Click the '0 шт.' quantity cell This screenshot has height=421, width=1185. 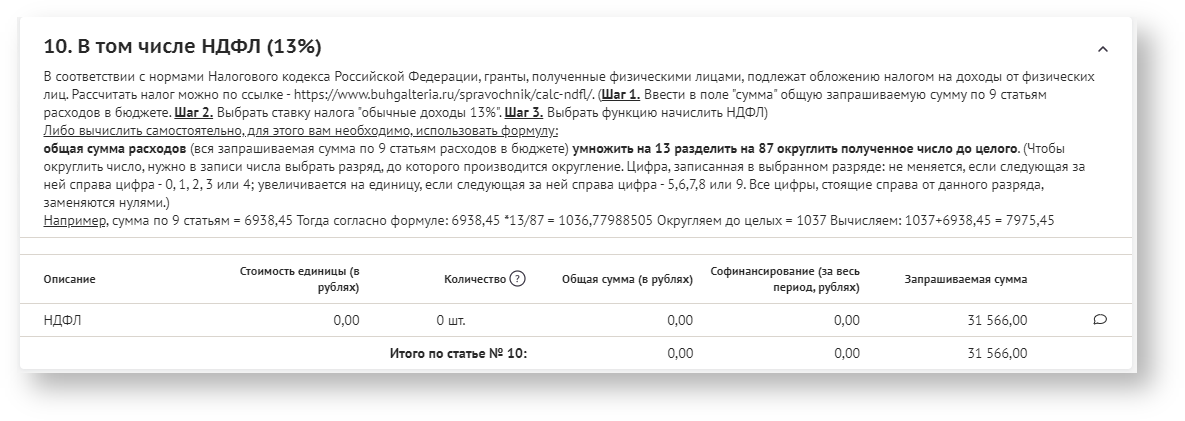[x=451, y=320]
